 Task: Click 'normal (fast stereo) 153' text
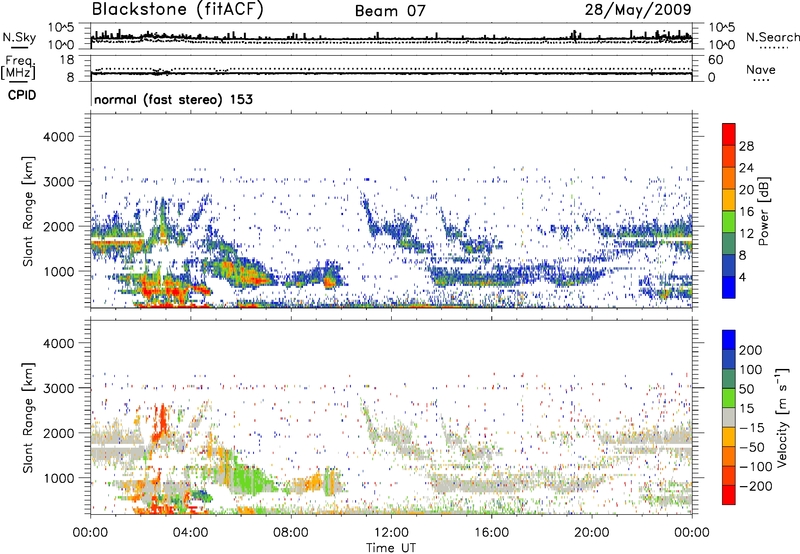173,99
